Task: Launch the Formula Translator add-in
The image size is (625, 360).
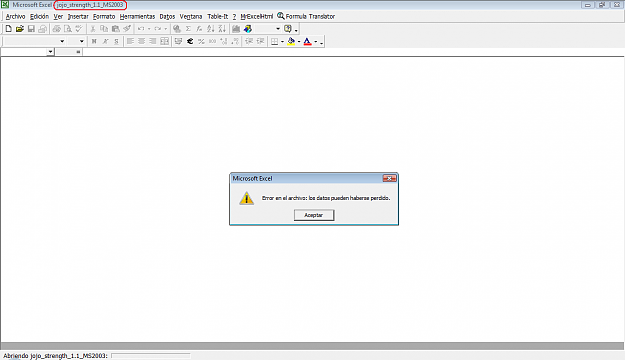Action: [x=306, y=16]
